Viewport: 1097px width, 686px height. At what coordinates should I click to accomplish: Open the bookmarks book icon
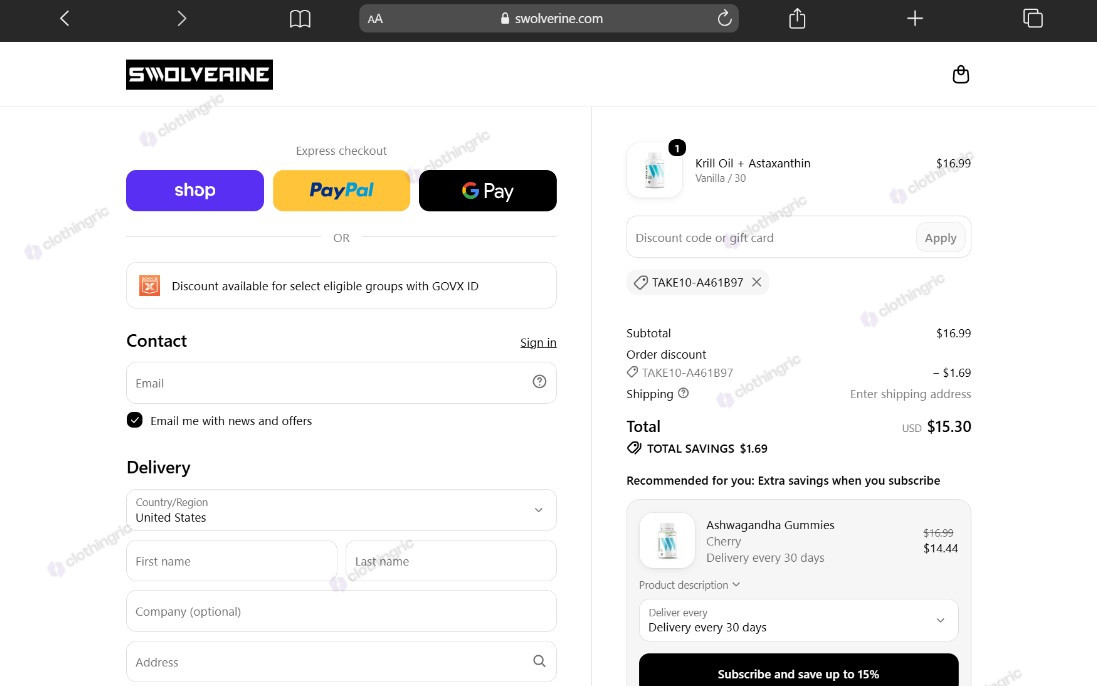tap(300, 19)
